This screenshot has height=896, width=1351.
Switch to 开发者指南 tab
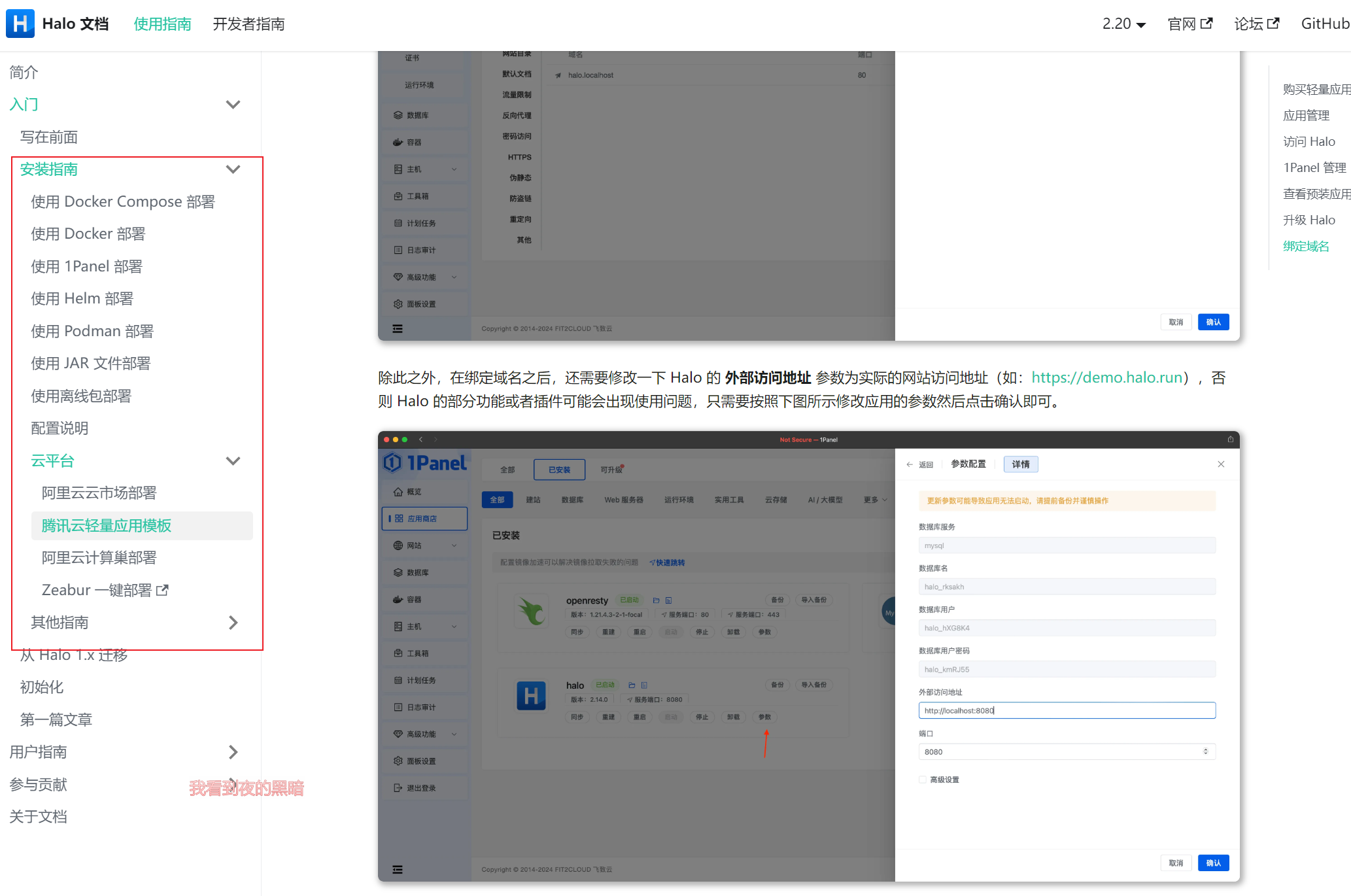point(248,24)
